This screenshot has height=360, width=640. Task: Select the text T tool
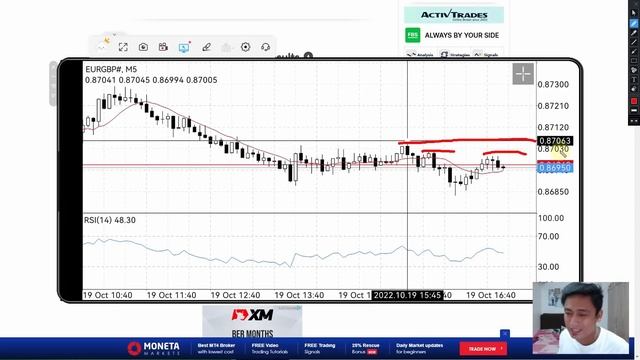tap(634, 80)
